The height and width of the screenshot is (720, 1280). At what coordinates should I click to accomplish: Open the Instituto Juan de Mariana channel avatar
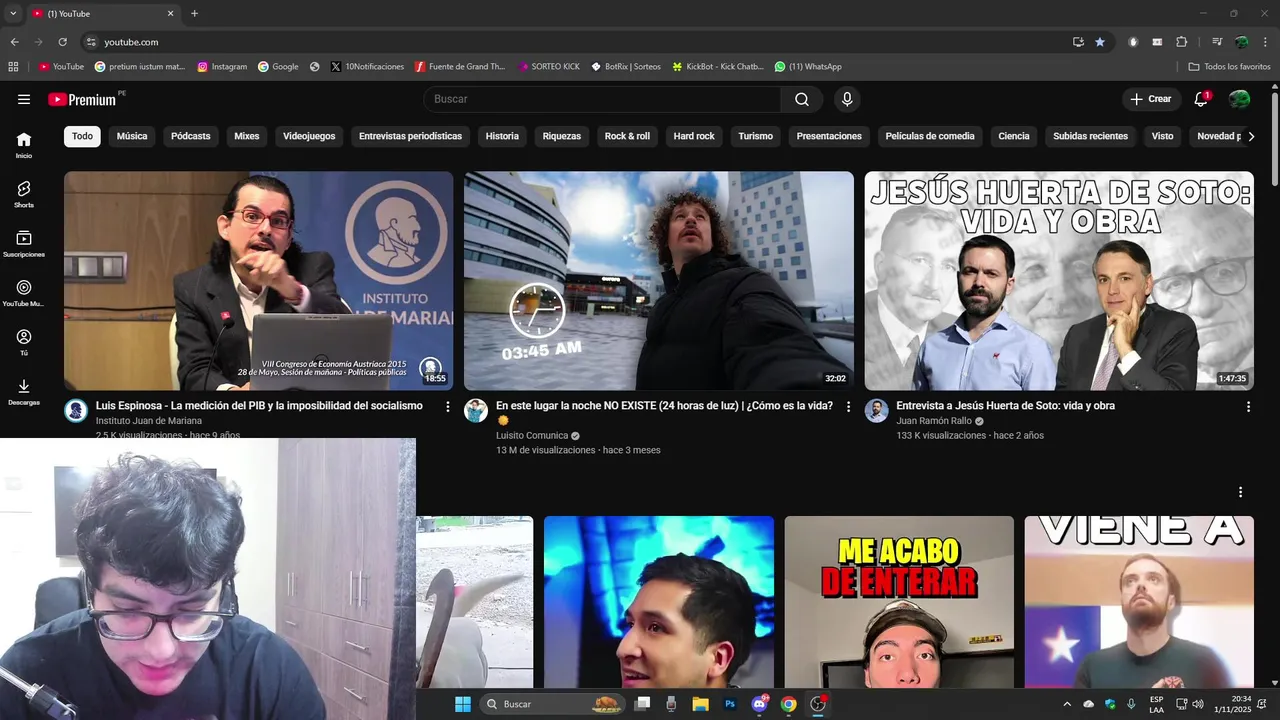pyautogui.click(x=76, y=411)
